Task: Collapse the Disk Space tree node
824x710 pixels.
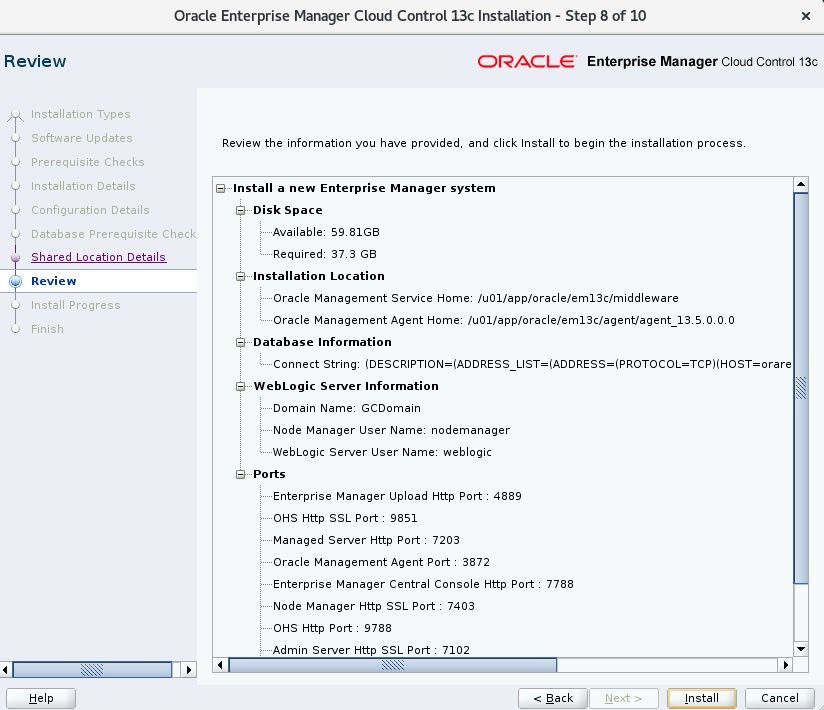Action: coord(241,210)
